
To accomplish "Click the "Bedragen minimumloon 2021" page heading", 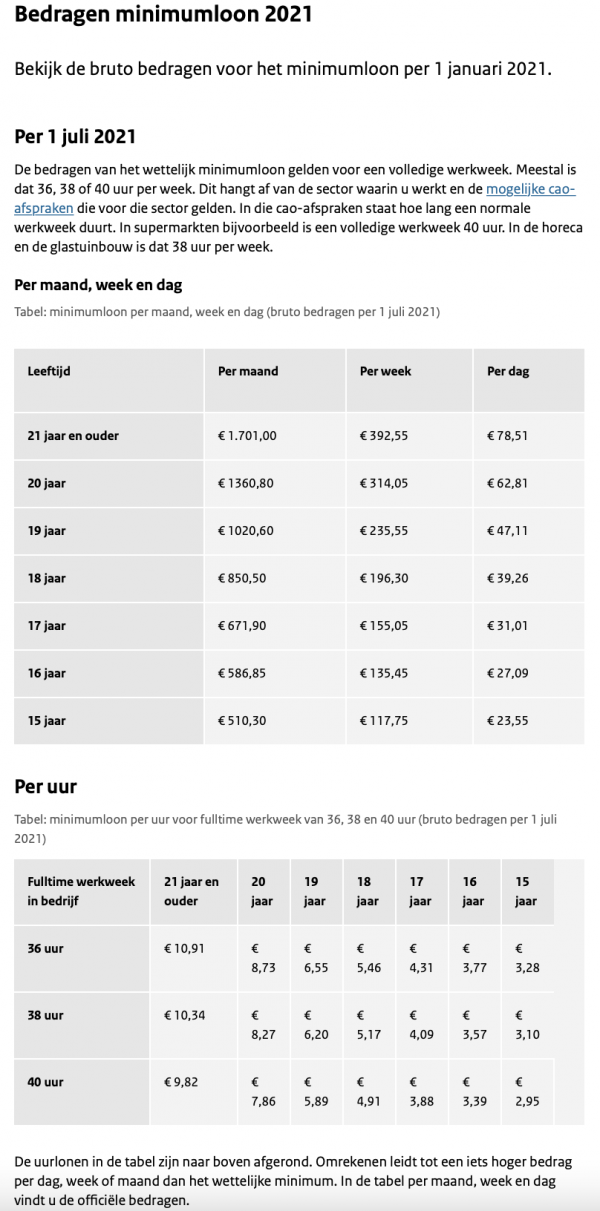I will (163, 16).
